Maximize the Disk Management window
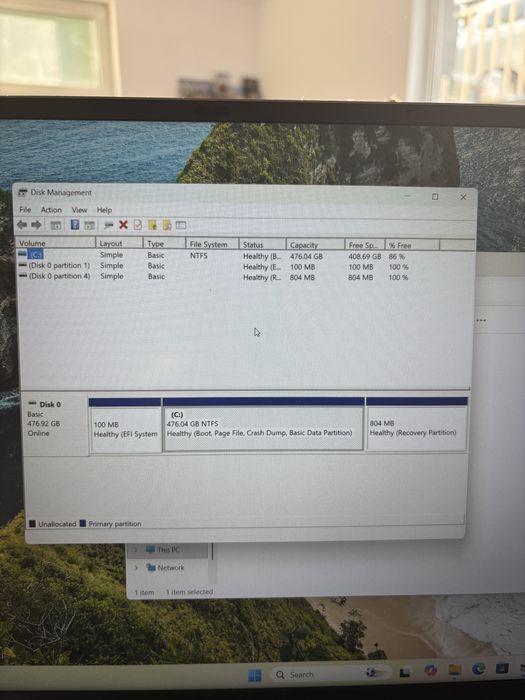 click(435, 196)
